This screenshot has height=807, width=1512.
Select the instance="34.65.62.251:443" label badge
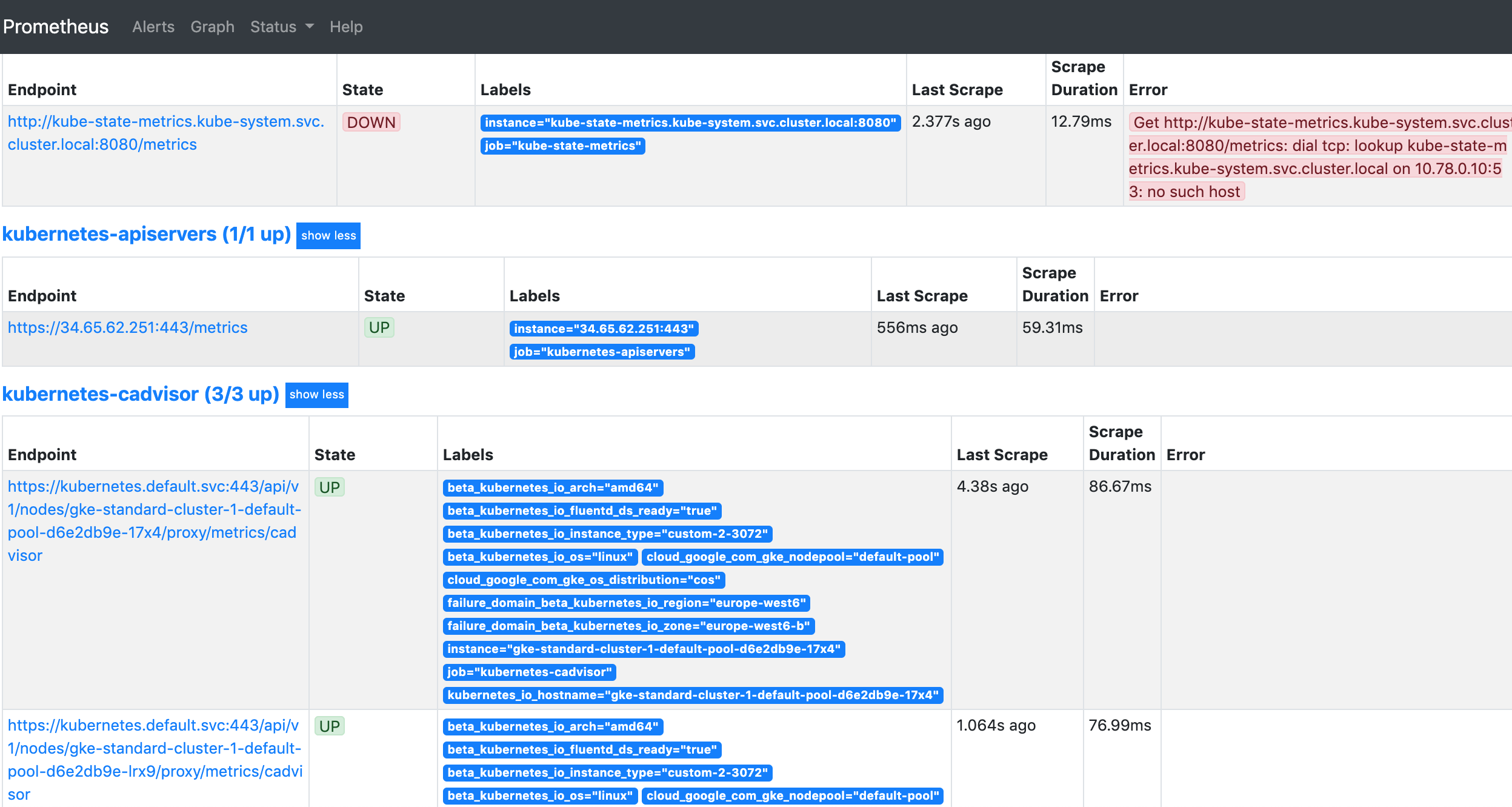pos(604,329)
